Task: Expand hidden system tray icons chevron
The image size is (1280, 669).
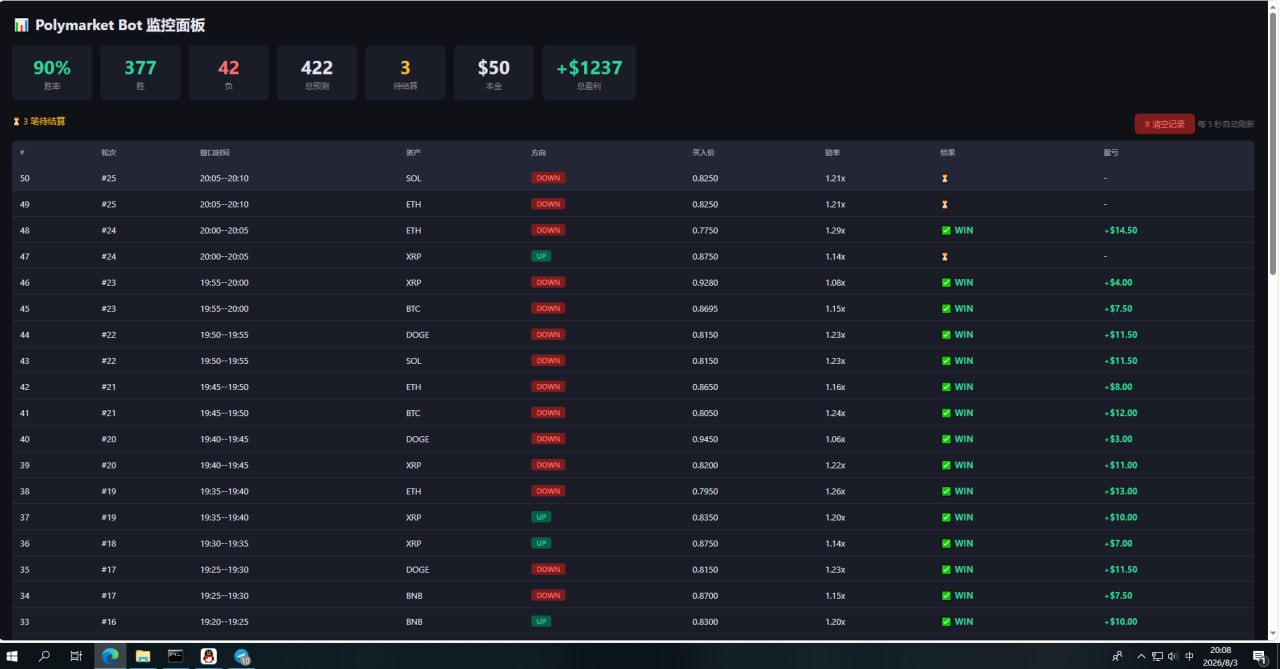Action: pyautogui.click(x=1141, y=656)
